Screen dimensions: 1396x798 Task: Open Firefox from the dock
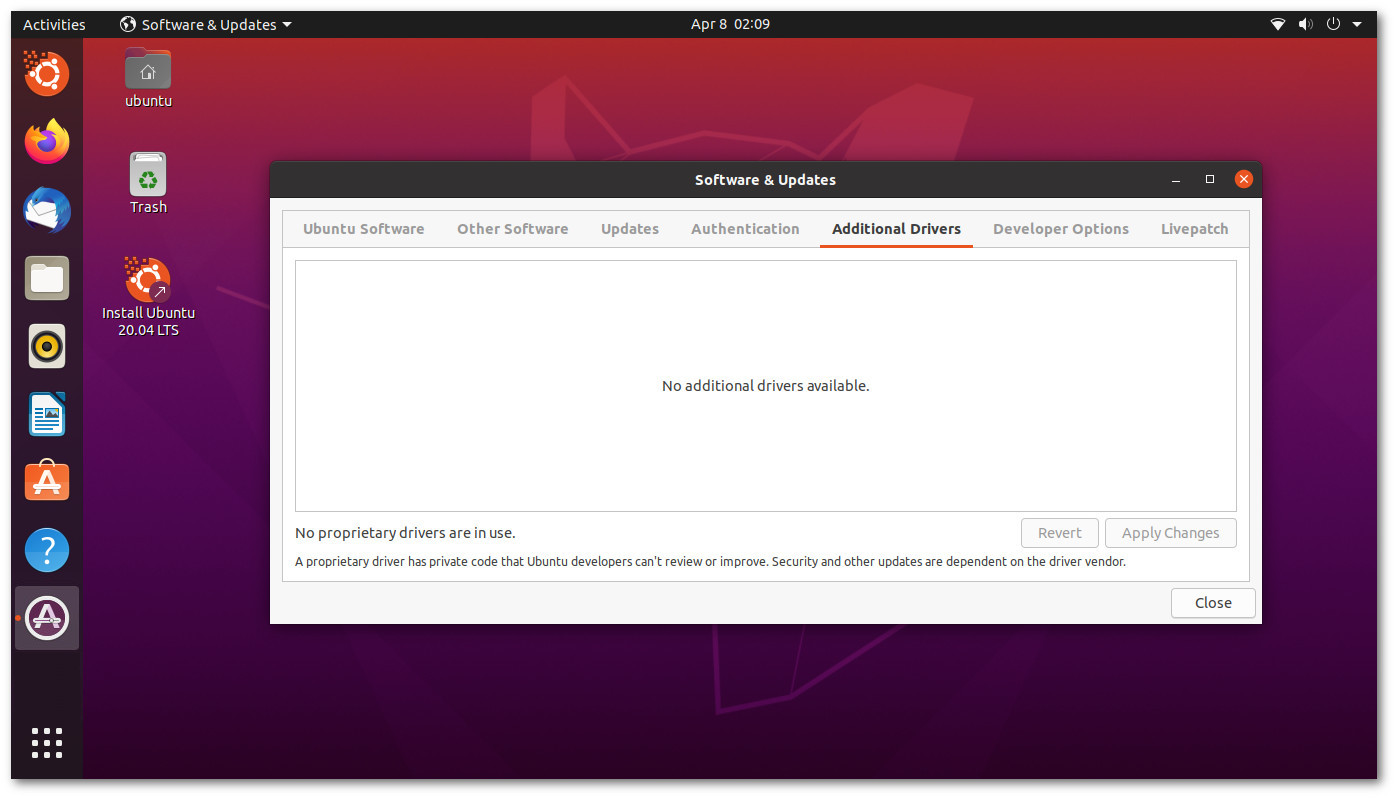click(x=47, y=142)
